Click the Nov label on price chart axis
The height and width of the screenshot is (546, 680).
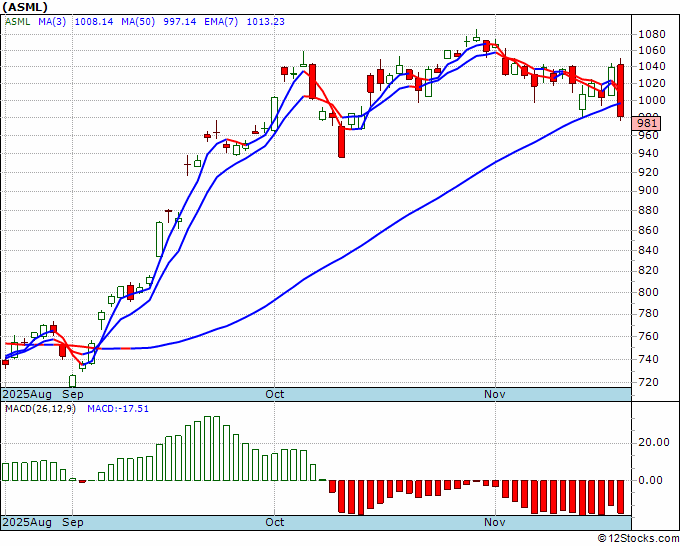[x=495, y=394]
